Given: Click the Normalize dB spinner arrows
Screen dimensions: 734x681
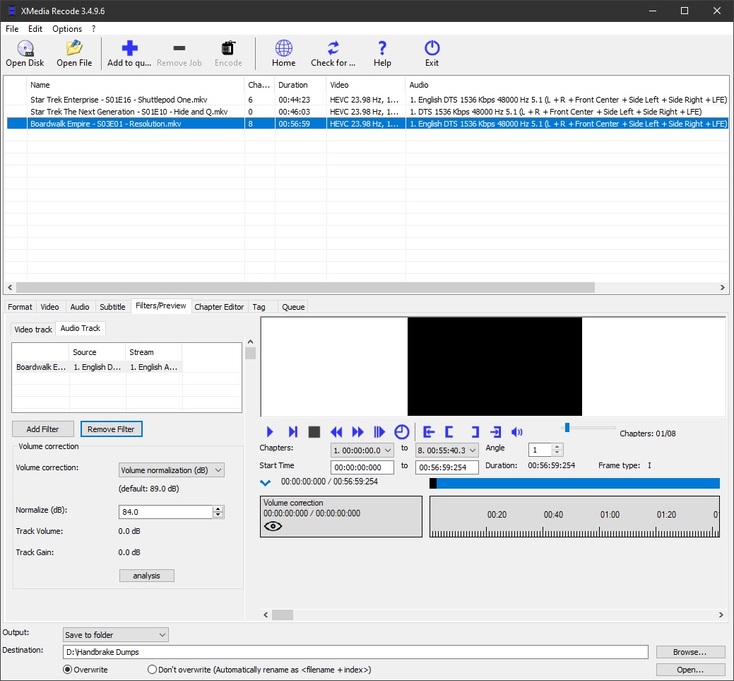Looking at the screenshot, I should tap(218, 512).
